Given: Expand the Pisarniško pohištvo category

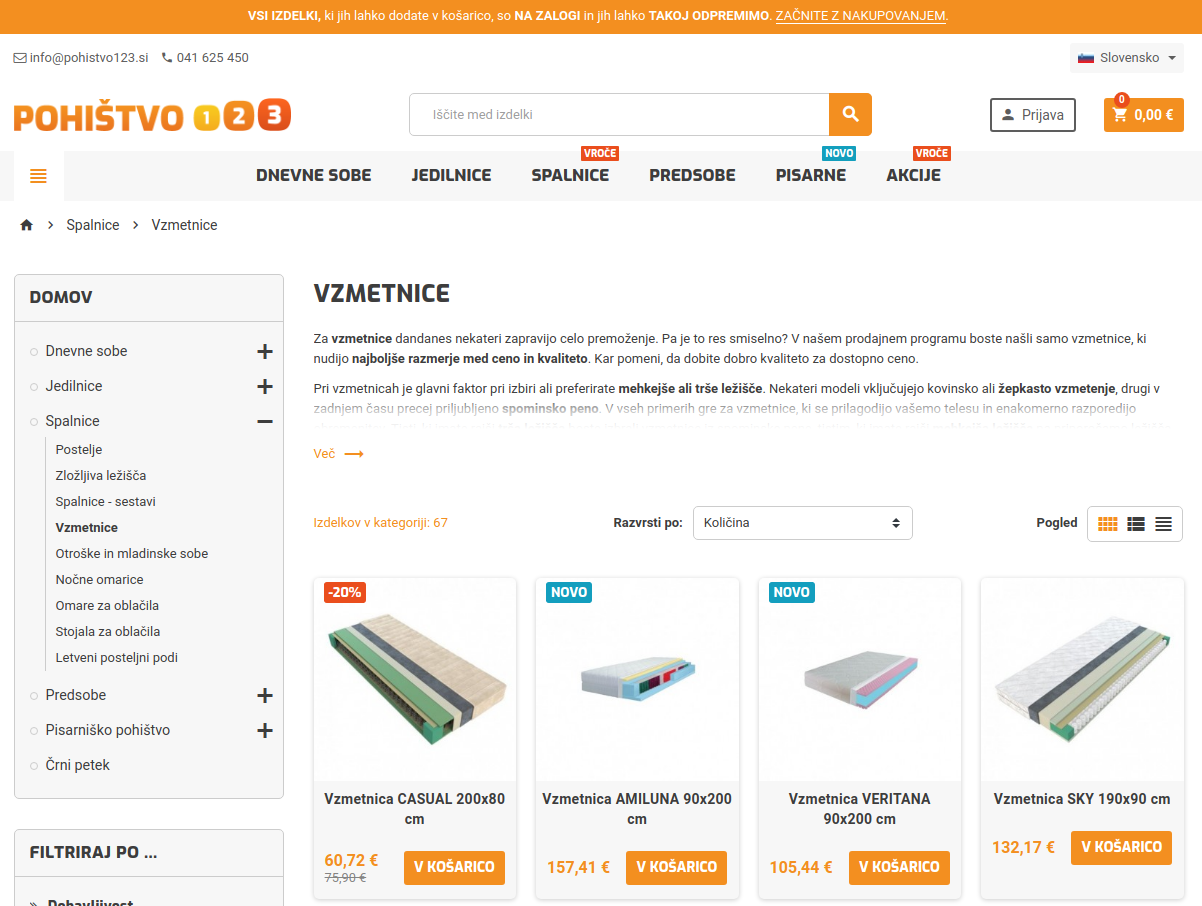Looking at the screenshot, I should [x=265, y=730].
